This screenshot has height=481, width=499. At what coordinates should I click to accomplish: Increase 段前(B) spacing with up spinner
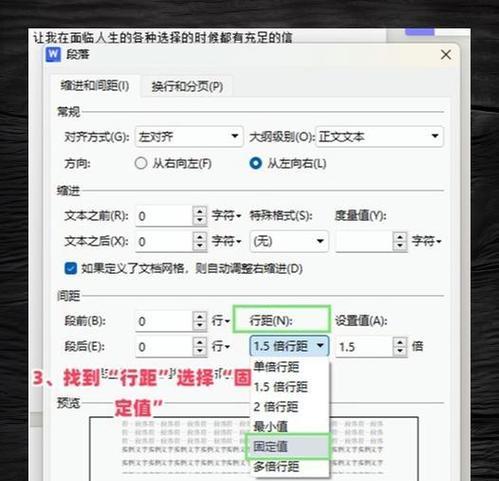[x=200, y=316]
